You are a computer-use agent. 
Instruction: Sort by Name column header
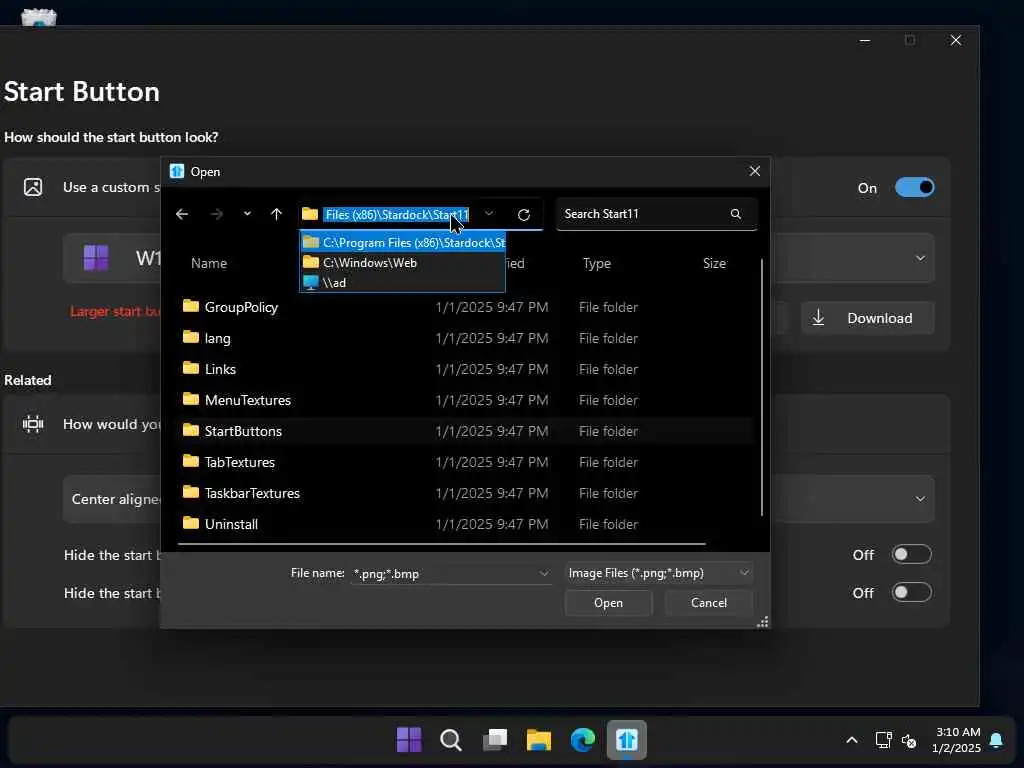(x=209, y=263)
